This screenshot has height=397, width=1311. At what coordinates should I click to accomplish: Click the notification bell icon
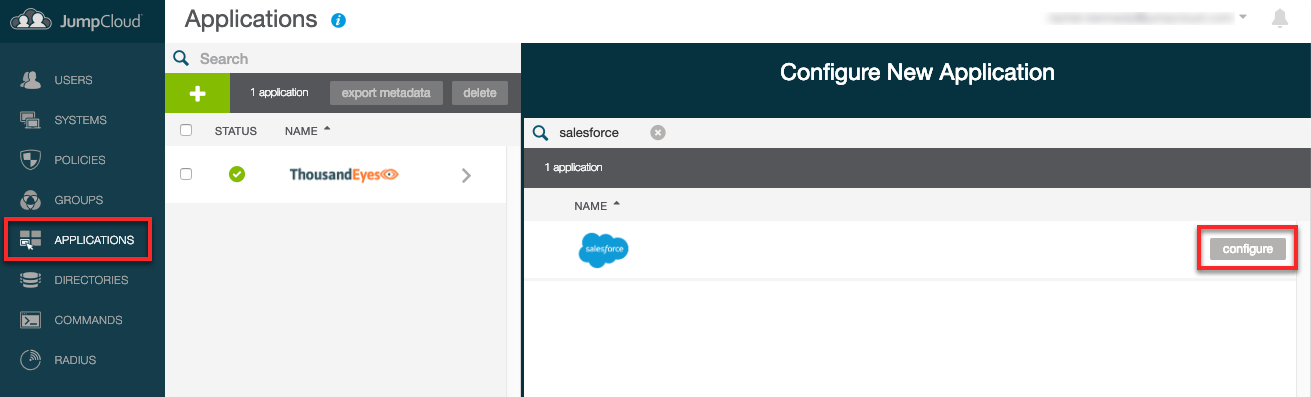click(x=1279, y=18)
